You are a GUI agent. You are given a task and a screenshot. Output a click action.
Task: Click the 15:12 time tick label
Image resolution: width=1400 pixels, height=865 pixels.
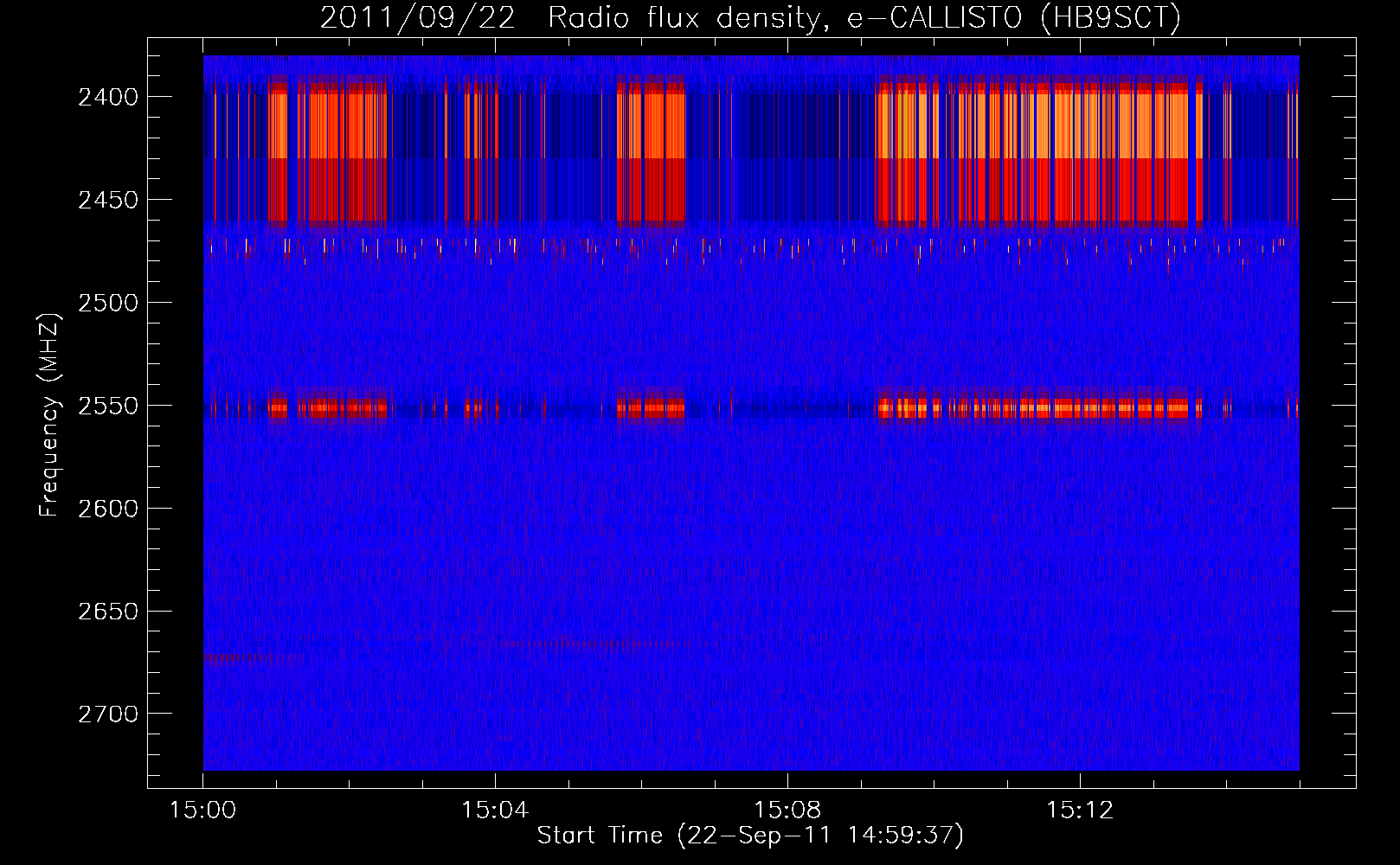point(1080,811)
